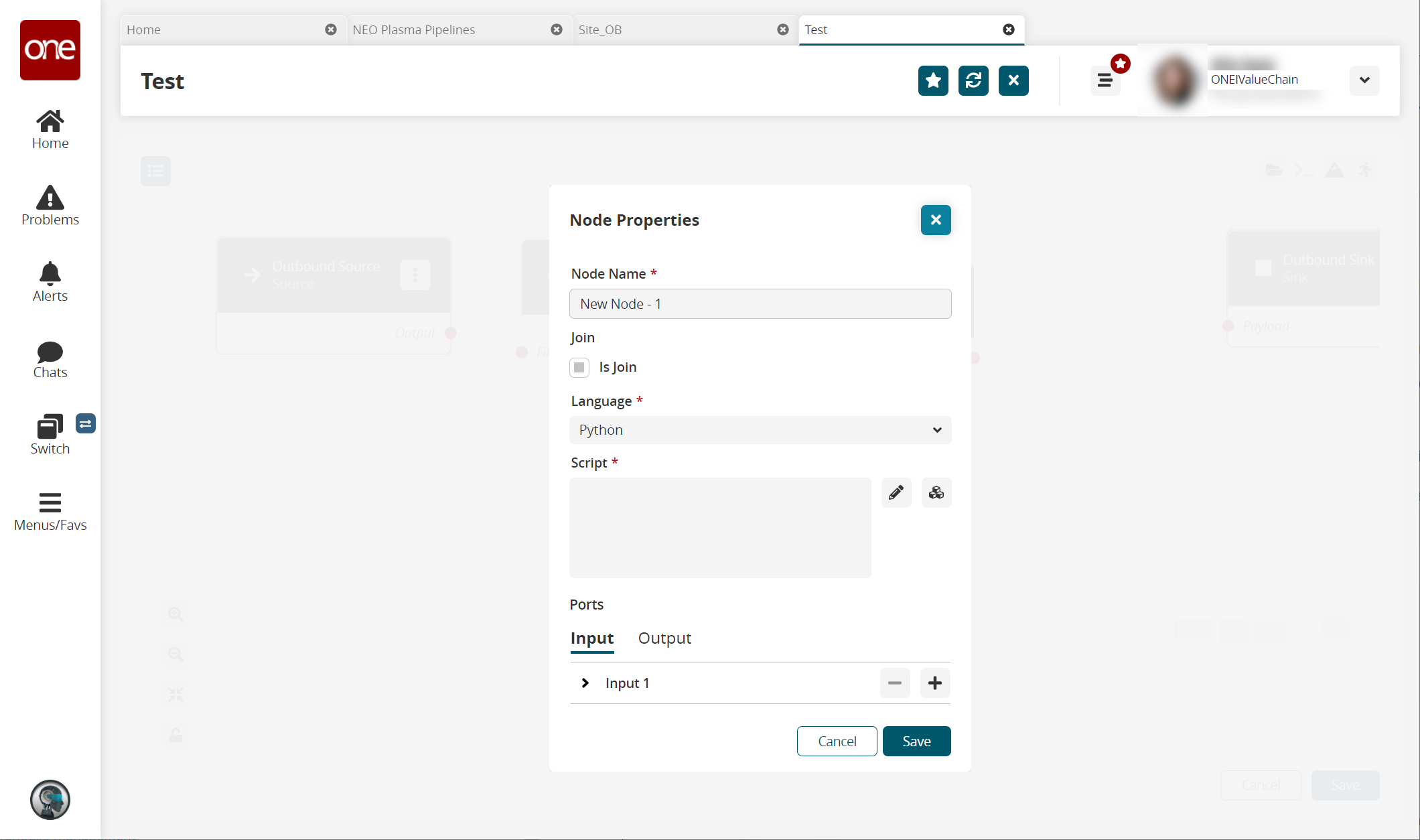Click the remove port minus button

(895, 683)
